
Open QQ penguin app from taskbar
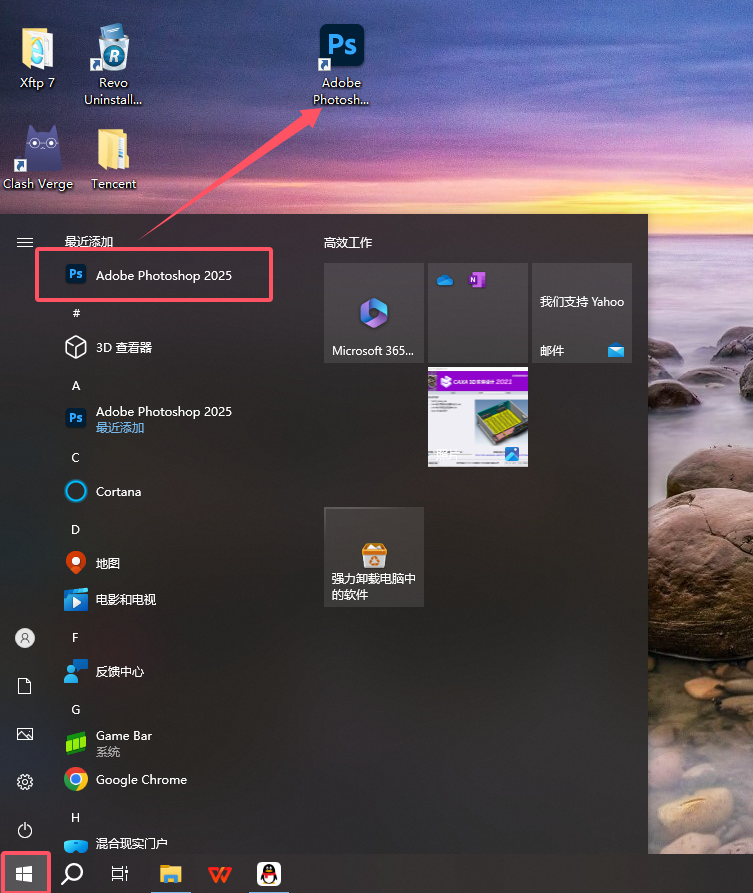(x=269, y=874)
